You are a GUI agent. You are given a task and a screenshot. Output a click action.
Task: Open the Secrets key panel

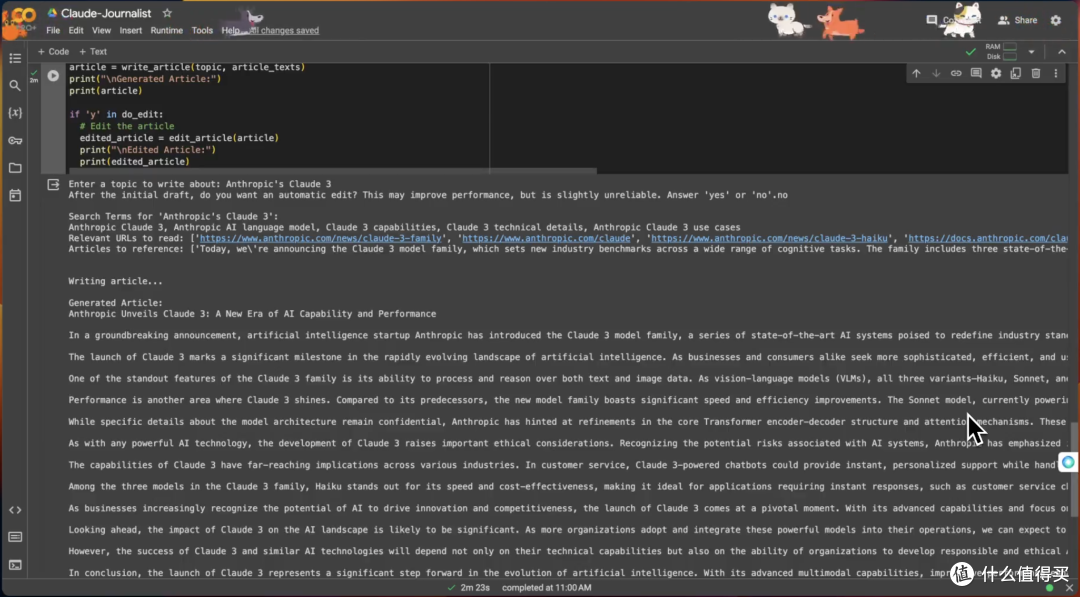pyautogui.click(x=15, y=140)
